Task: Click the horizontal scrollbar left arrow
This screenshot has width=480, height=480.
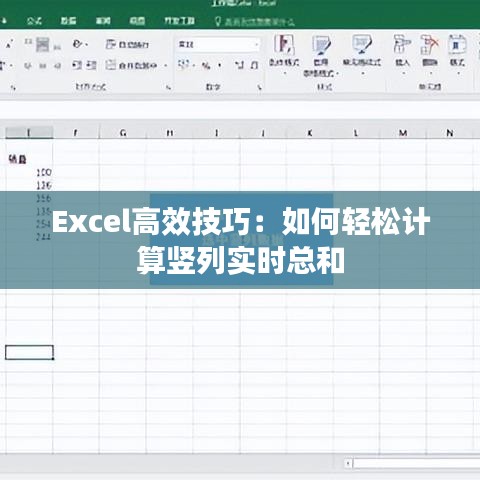Action: coord(348,463)
